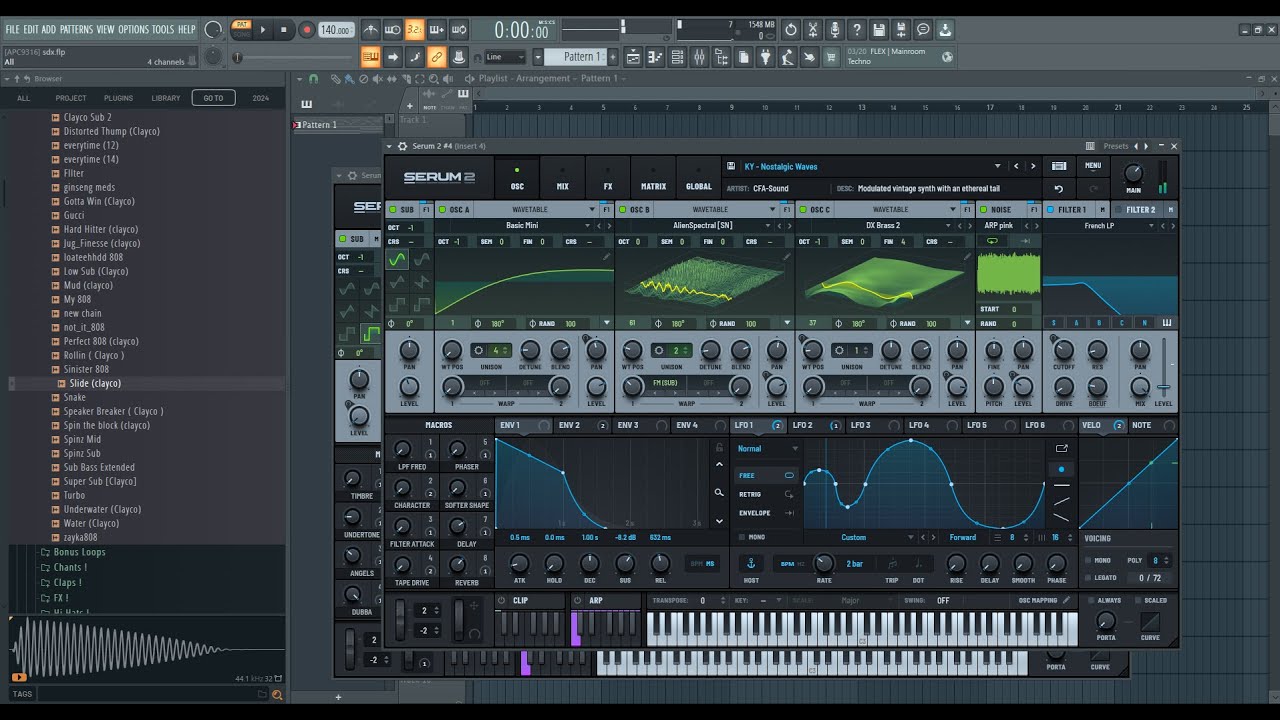1280x720 pixels.
Task: Switch to Serum MIX tab
Action: coord(562,180)
